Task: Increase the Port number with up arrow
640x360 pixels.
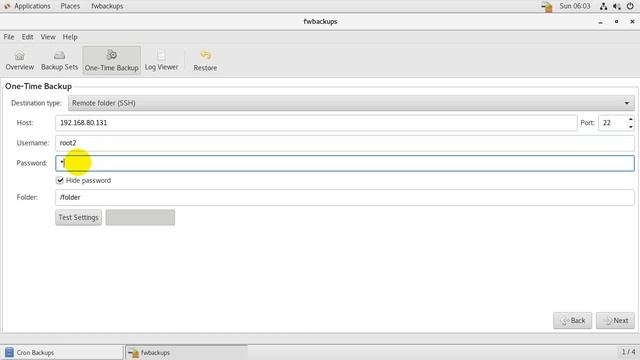Action: click(x=631, y=119)
